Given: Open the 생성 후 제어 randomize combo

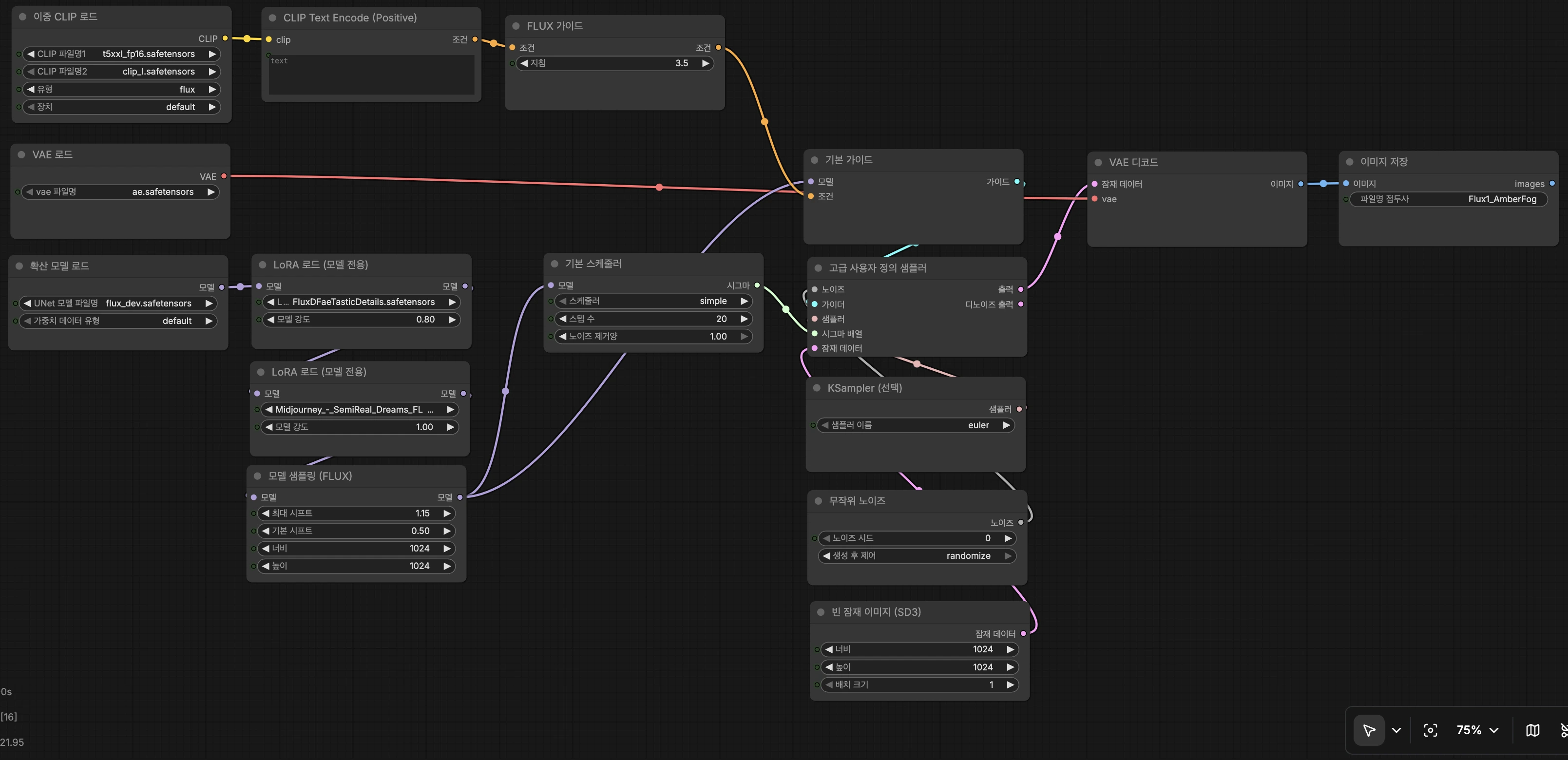Looking at the screenshot, I should click(918, 555).
